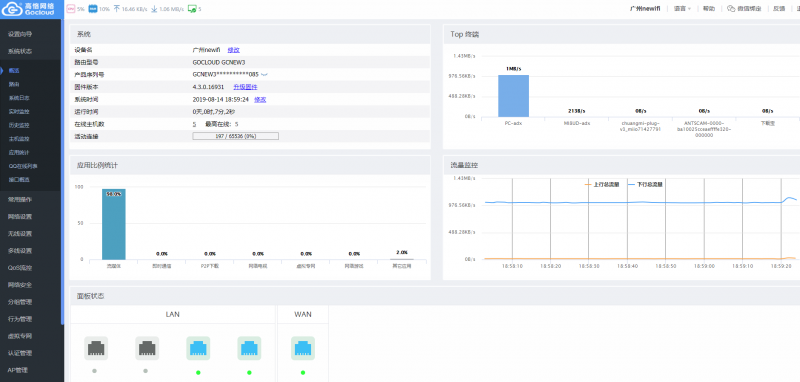Click the 'GOCLOUD GCNEW3' model value
The height and width of the screenshot is (382, 800).
pyautogui.click(x=219, y=62)
